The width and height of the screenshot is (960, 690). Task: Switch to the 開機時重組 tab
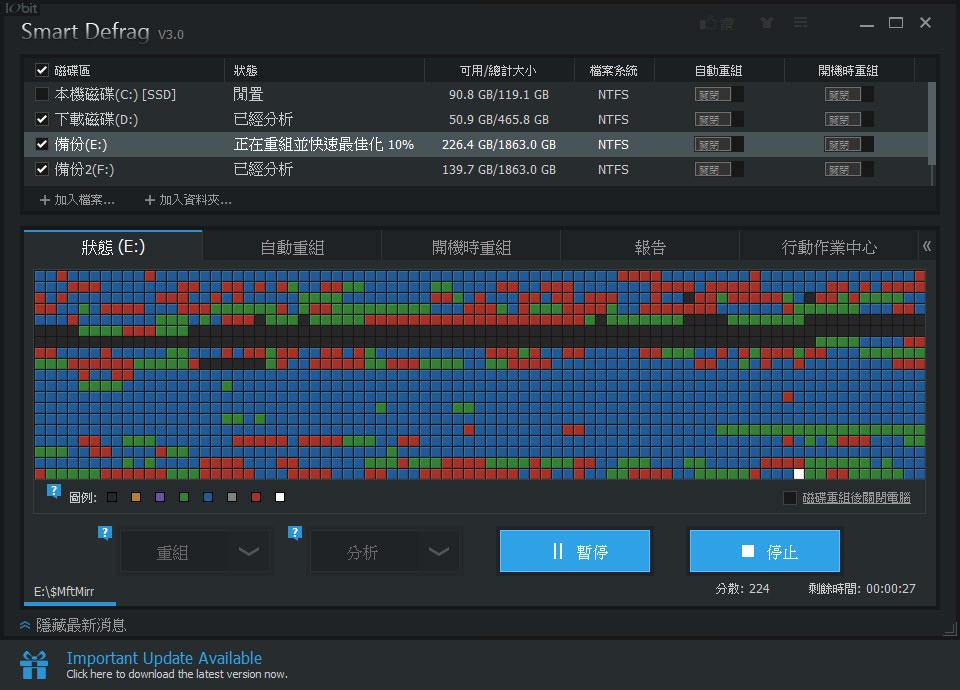[471, 247]
